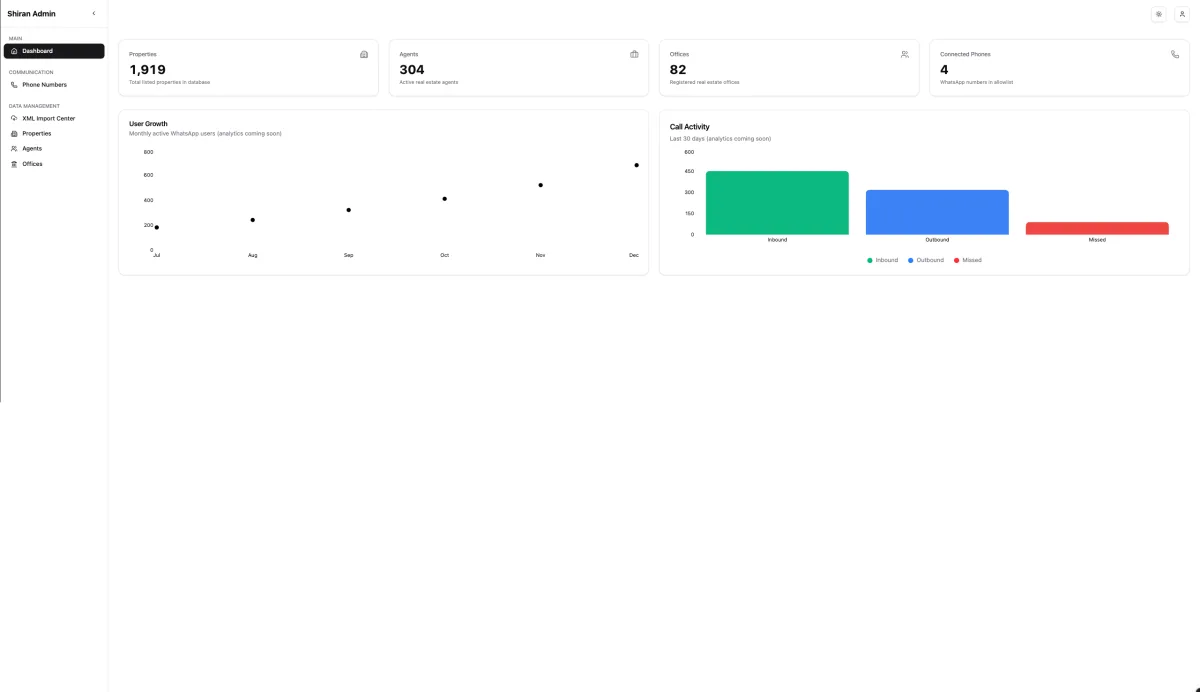1200x692 pixels.
Task: Select the blue Outbound bar
Action: pos(937,212)
